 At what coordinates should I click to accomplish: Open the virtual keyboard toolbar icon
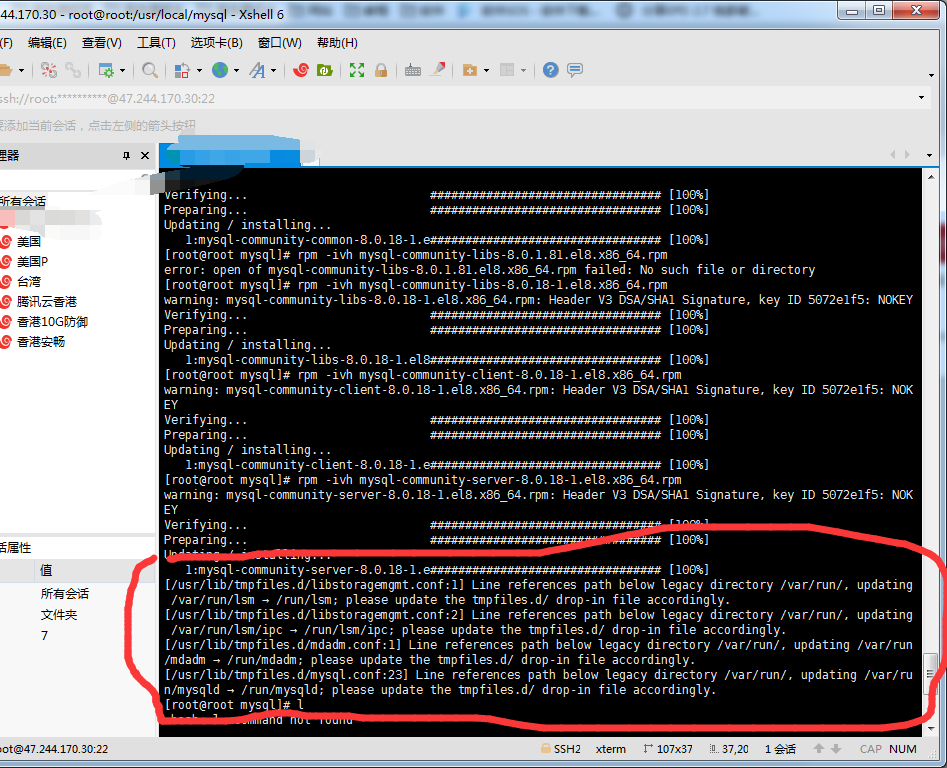tap(412, 70)
